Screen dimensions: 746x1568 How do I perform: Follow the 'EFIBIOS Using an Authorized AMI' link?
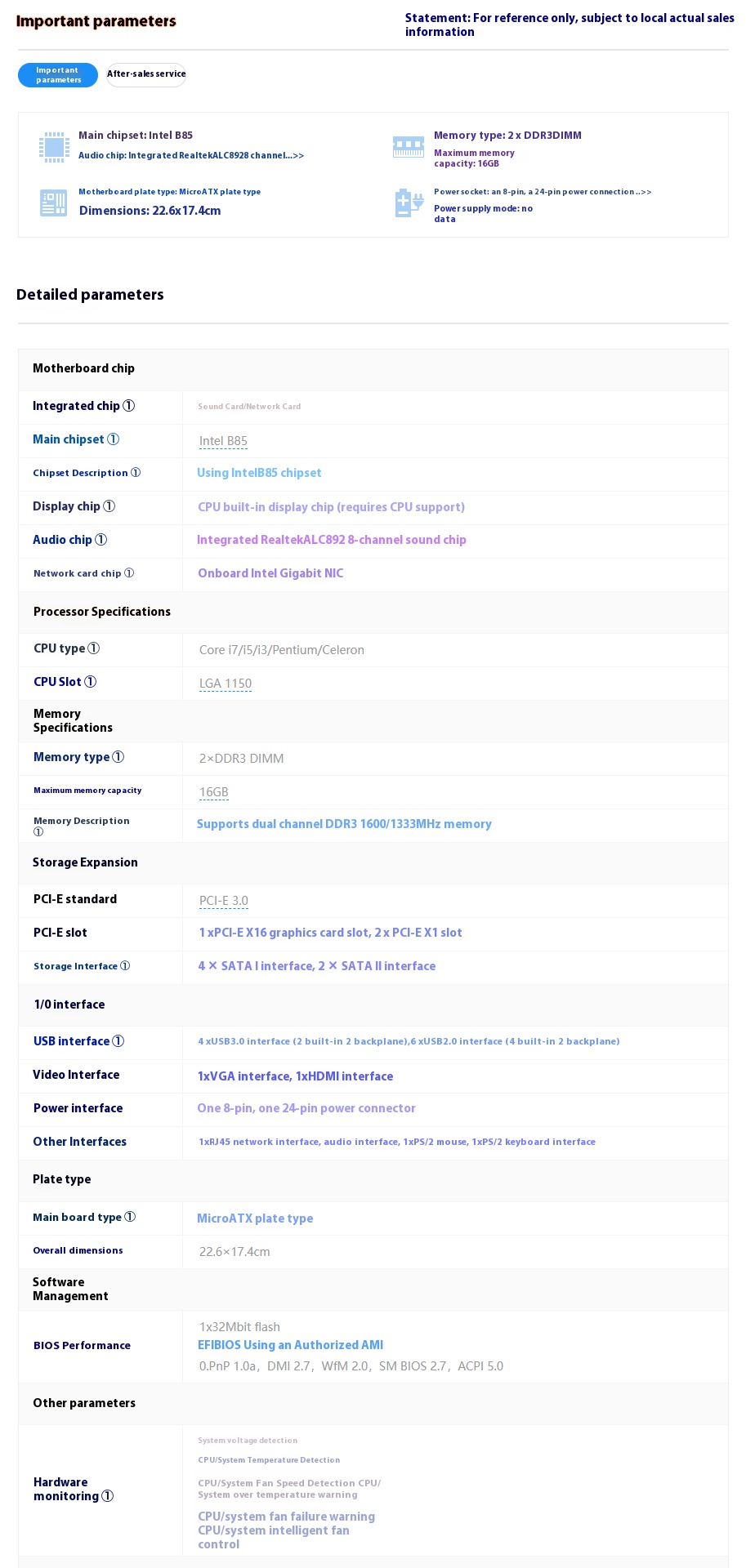290,1345
